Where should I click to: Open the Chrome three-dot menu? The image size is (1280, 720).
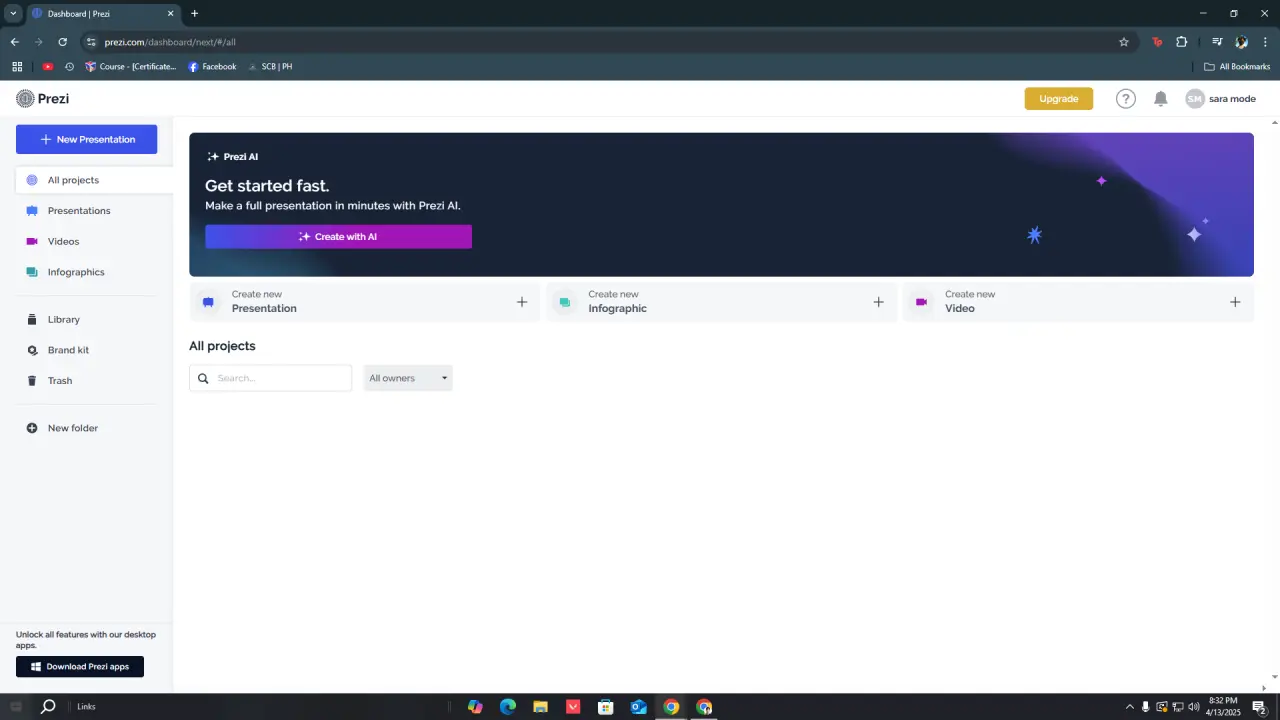tap(1265, 42)
